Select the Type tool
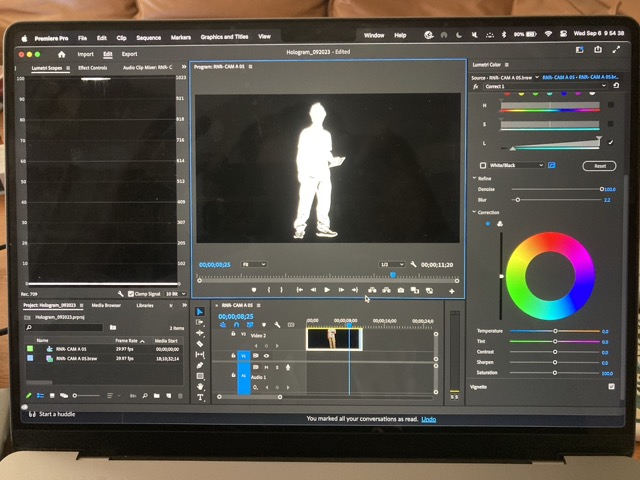The width and height of the screenshot is (640, 480). (x=200, y=397)
